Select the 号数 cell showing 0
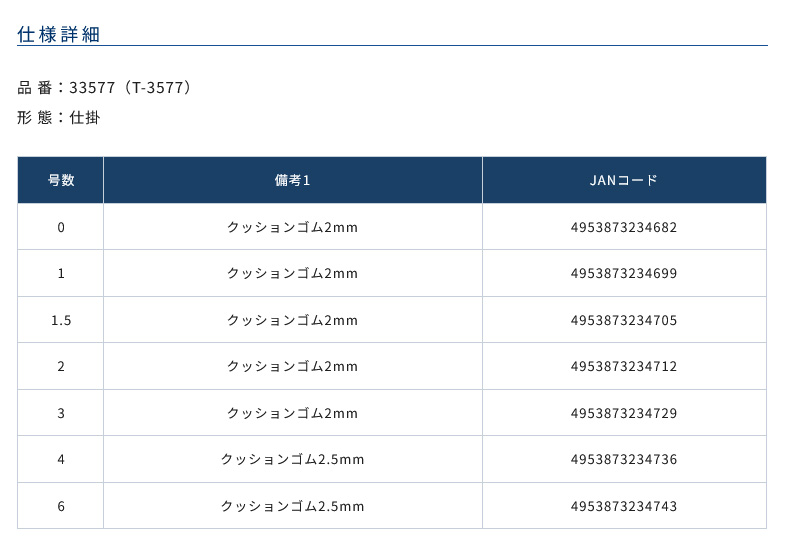The image size is (786, 549). pos(61,227)
